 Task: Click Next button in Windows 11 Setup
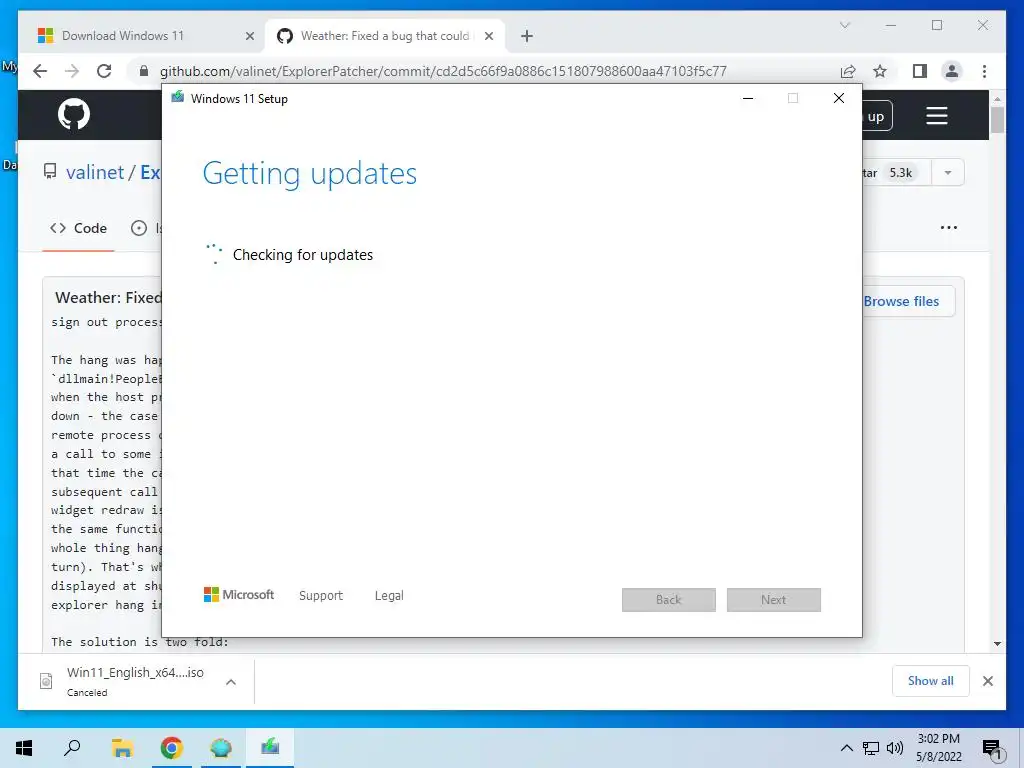774,600
